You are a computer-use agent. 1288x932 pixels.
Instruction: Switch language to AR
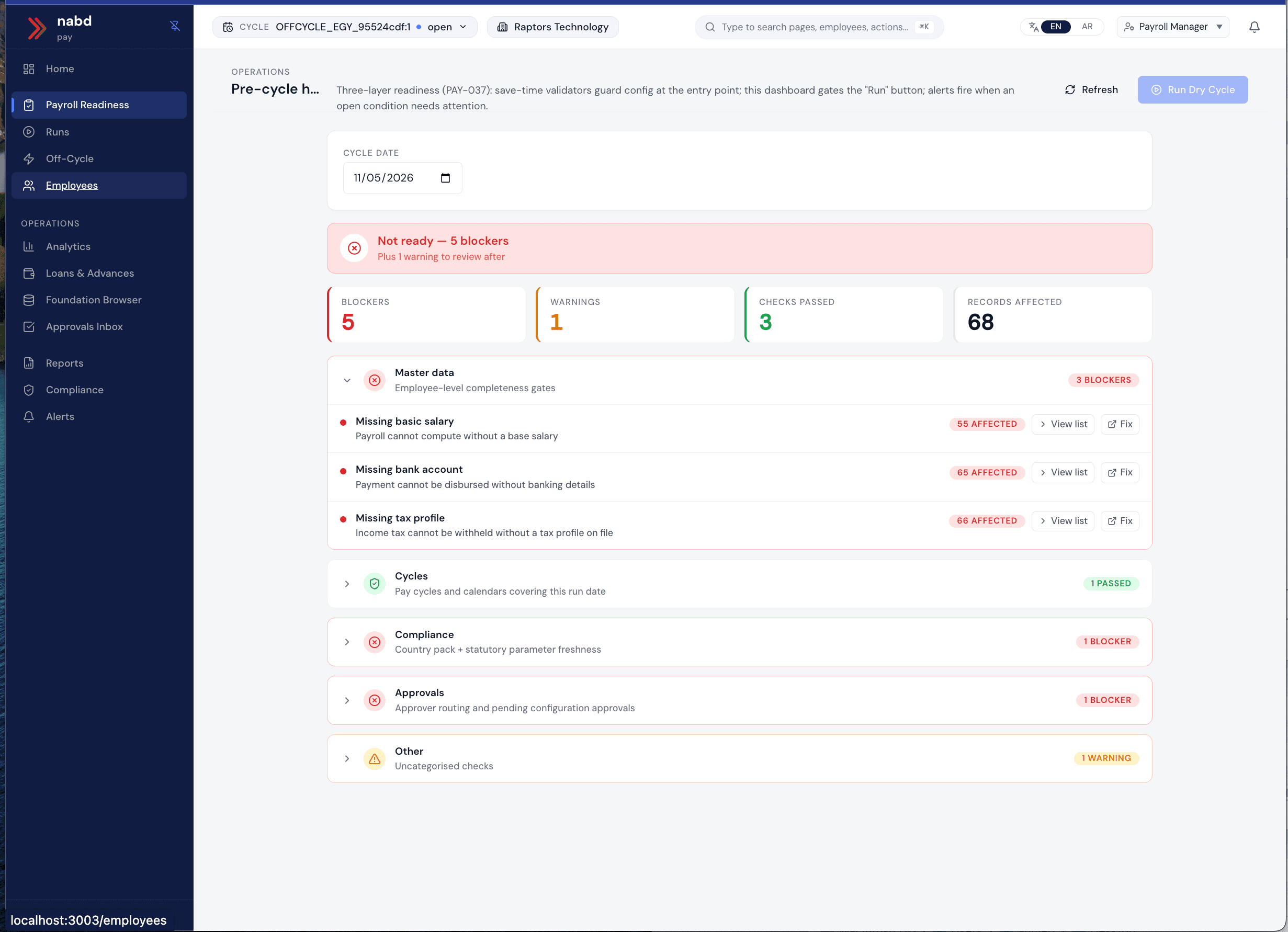(1087, 27)
